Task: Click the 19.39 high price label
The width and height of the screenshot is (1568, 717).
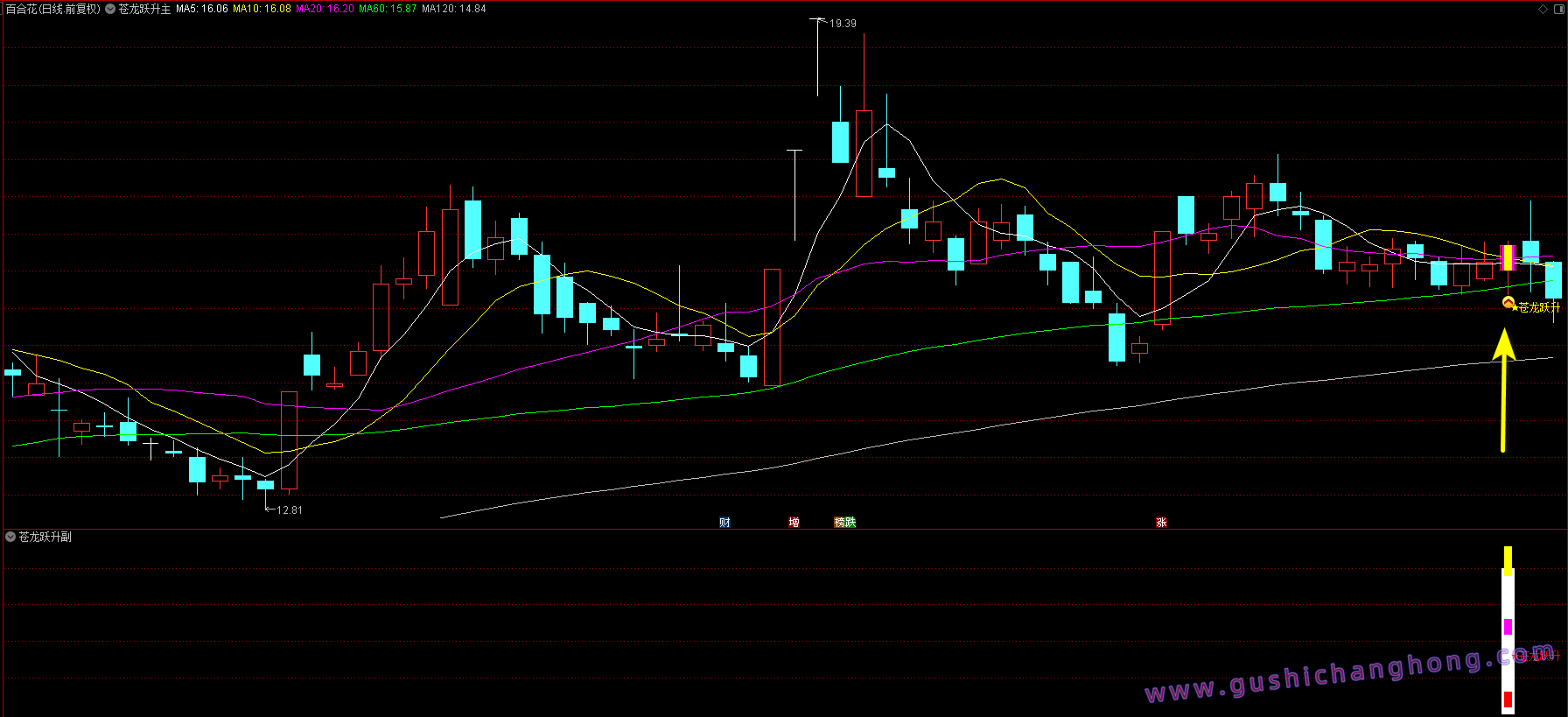Action: [x=843, y=24]
